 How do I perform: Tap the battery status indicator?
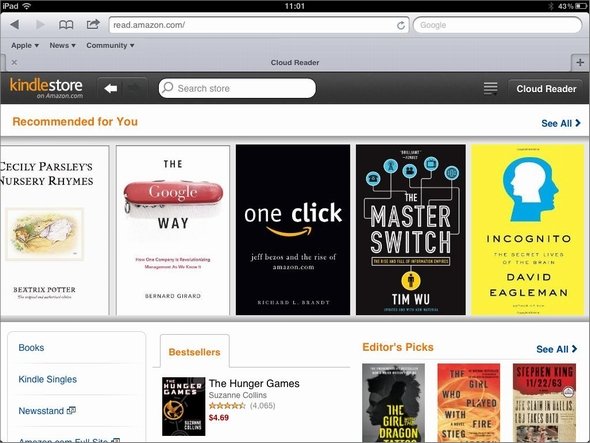580,6
